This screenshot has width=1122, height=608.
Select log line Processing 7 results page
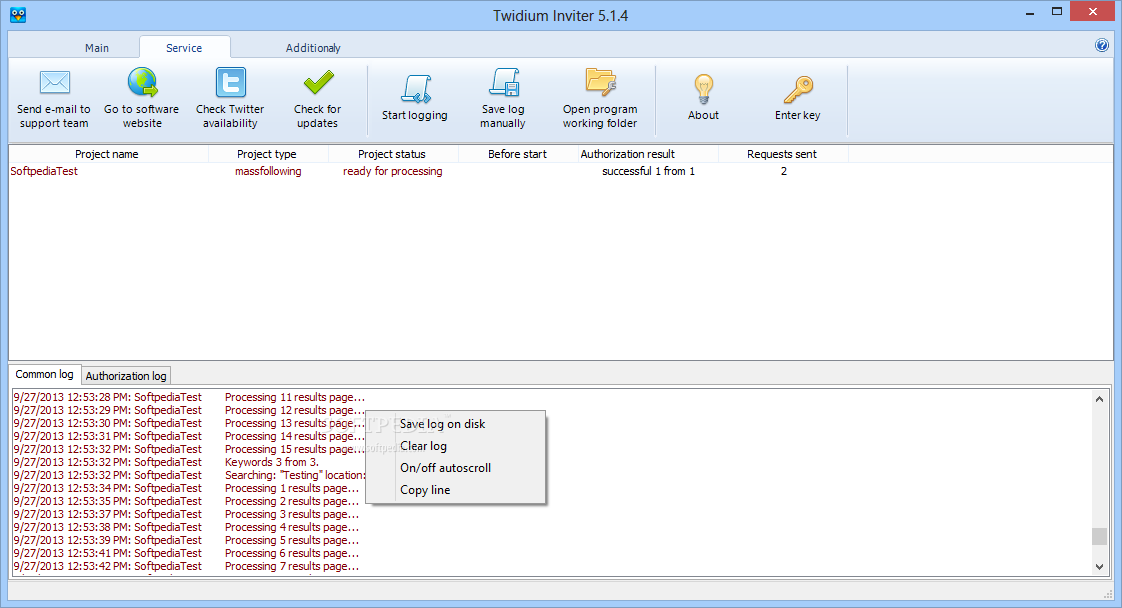coord(186,566)
